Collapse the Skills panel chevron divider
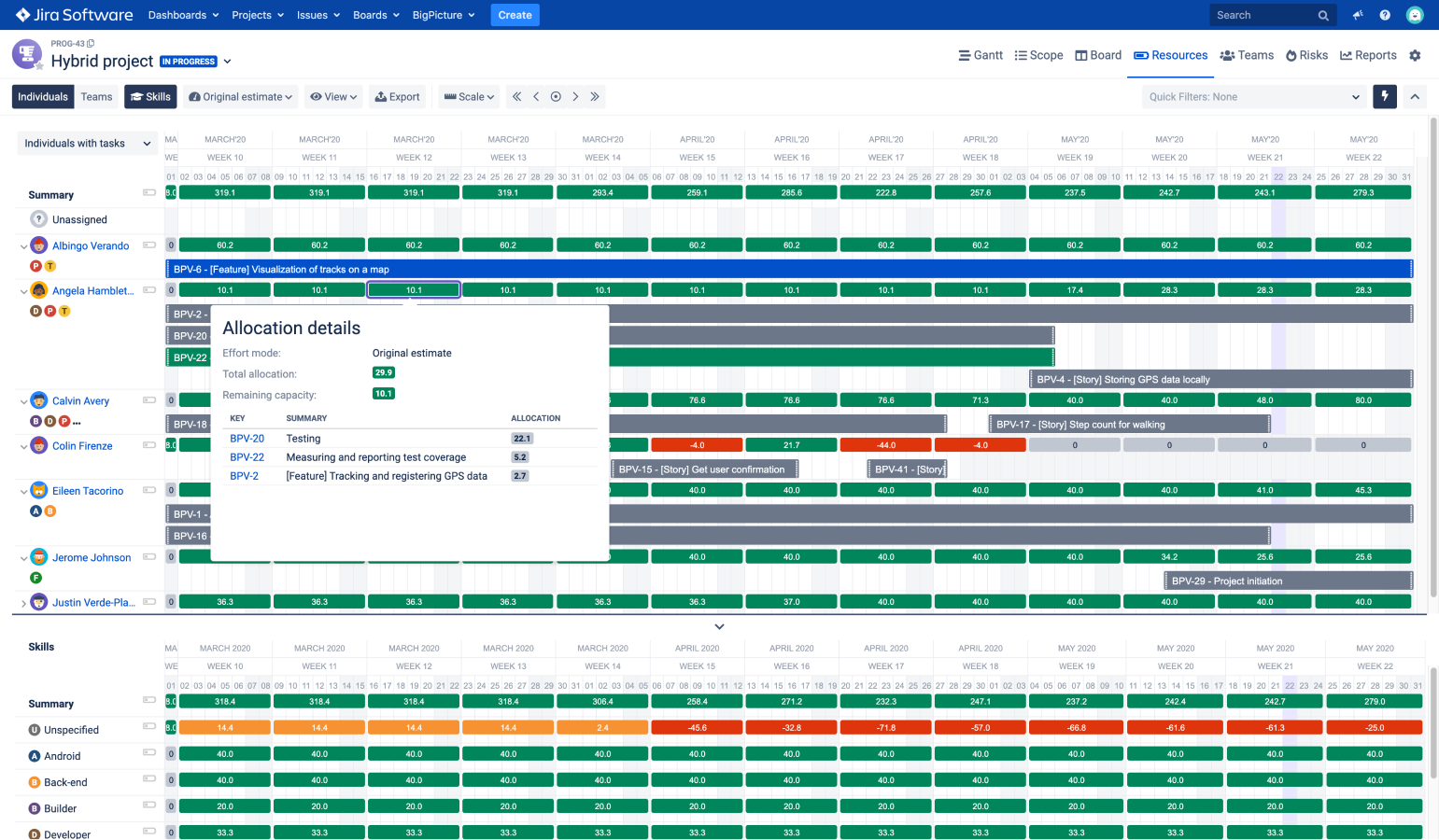The image size is (1439, 840). pos(719,626)
